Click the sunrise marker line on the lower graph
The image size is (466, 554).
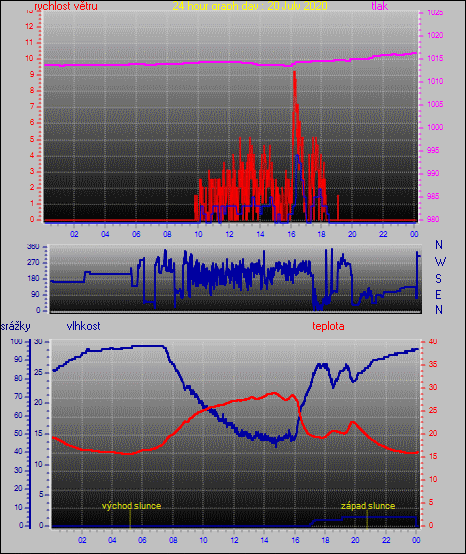pyautogui.click(x=130, y=518)
